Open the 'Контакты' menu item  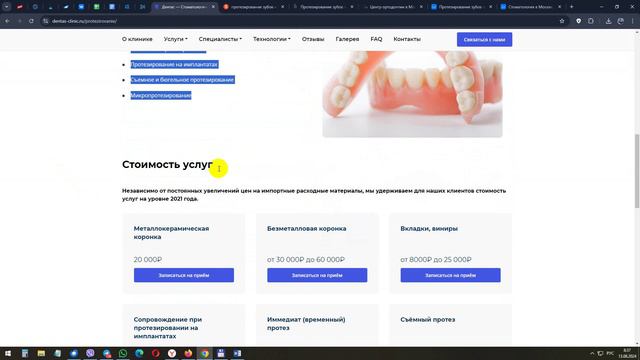pos(407,39)
